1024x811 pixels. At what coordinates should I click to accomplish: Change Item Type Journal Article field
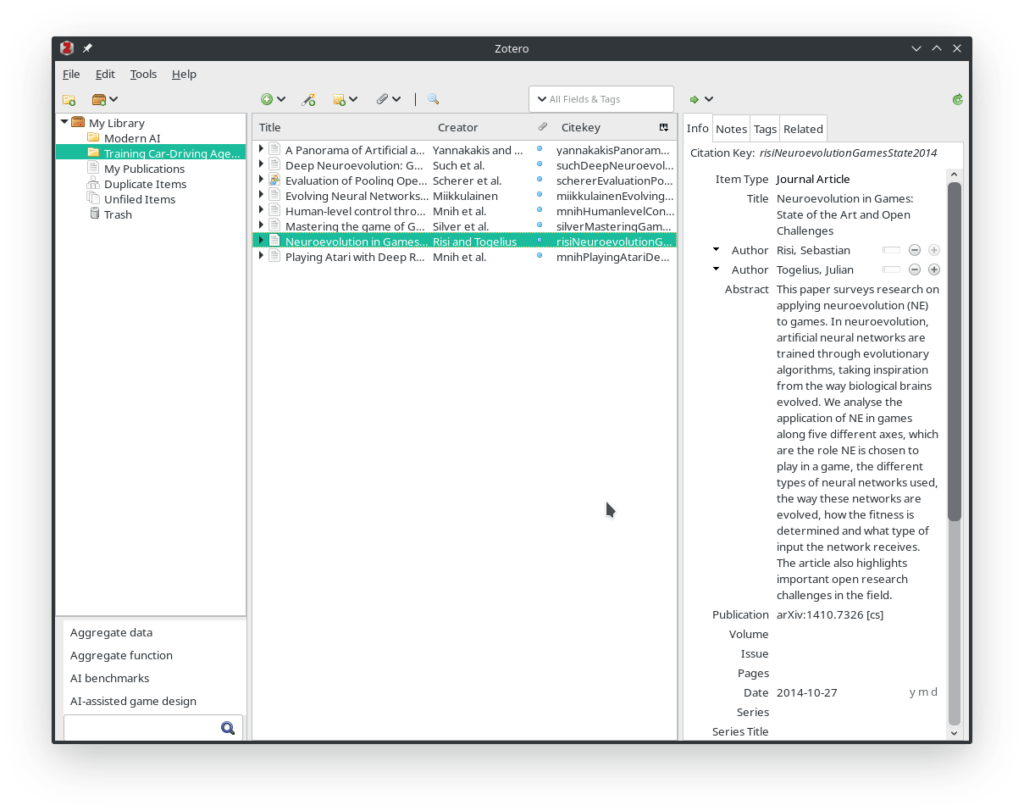tap(813, 179)
